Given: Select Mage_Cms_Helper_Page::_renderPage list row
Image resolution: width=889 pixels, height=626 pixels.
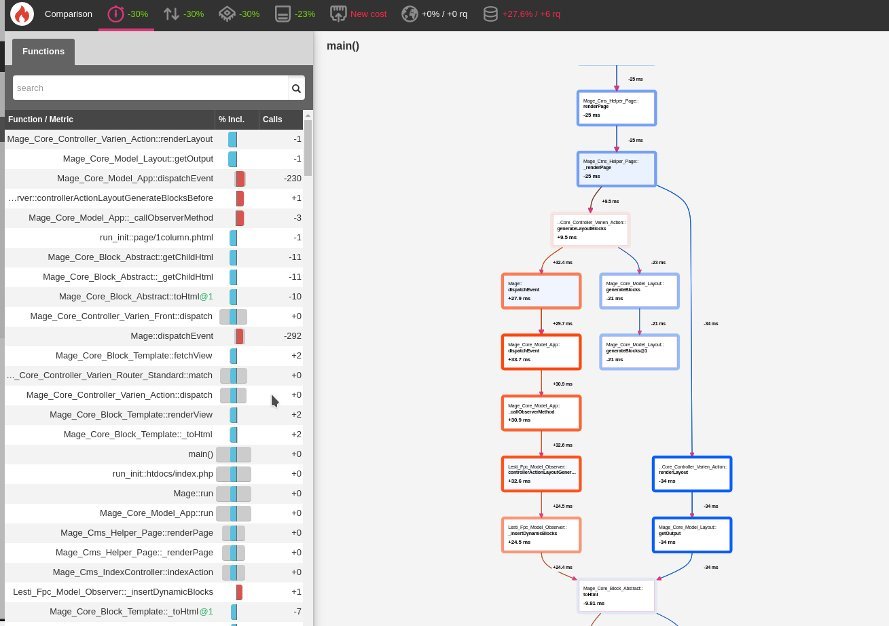Looking at the screenshot, I should pos(154,552).
